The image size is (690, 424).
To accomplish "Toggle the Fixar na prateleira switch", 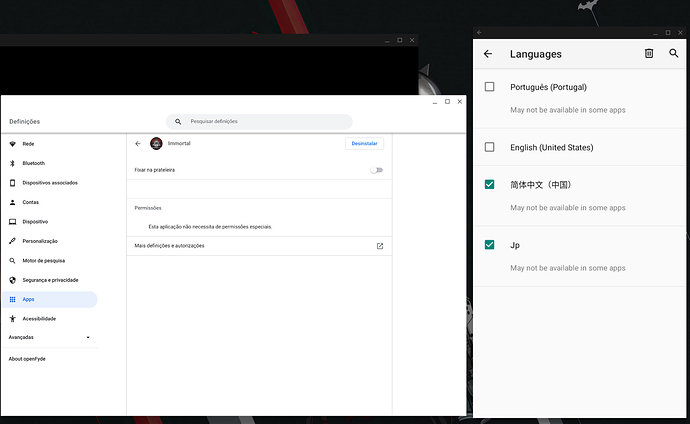I will pyautogui.click(x=377, y=170).
